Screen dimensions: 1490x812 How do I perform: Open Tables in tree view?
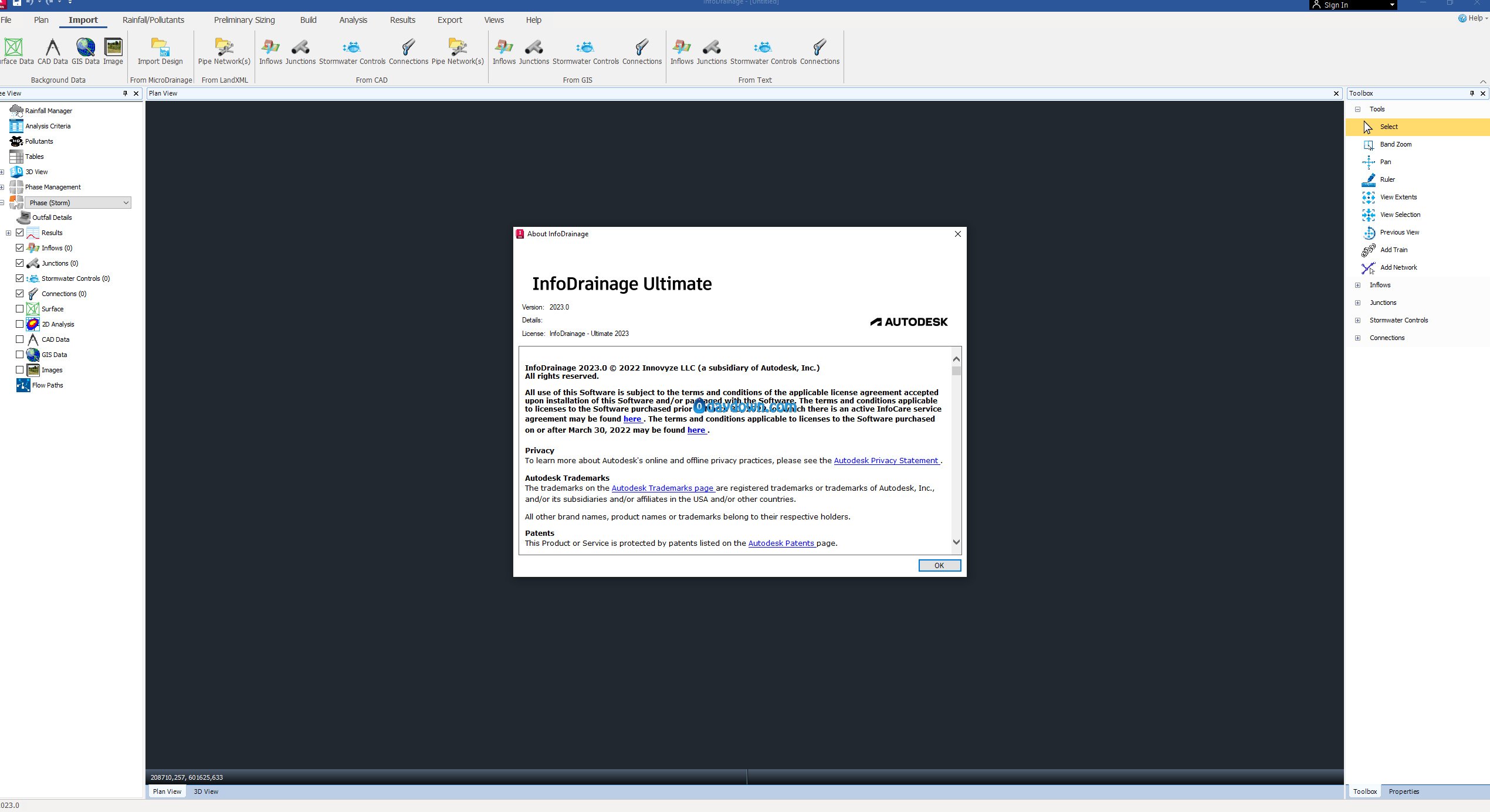[27, 157]
